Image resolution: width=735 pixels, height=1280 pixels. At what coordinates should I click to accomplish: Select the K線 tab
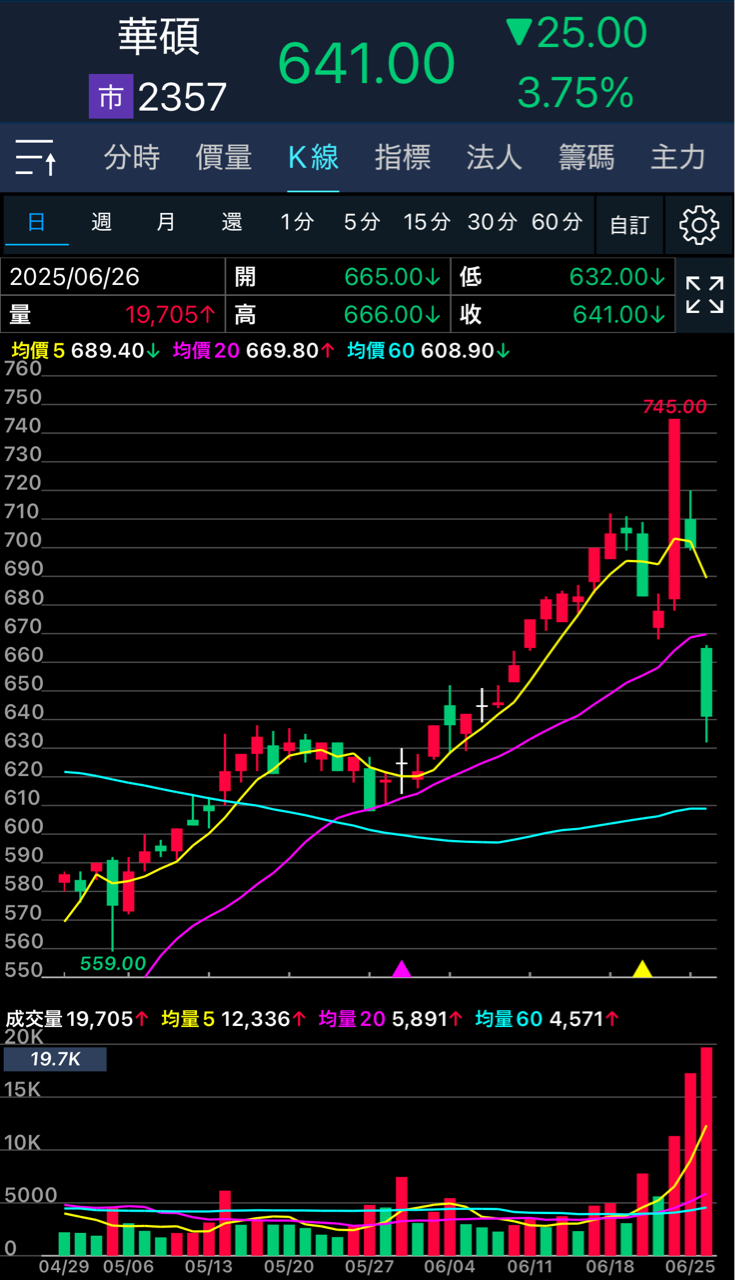[314, 157]
